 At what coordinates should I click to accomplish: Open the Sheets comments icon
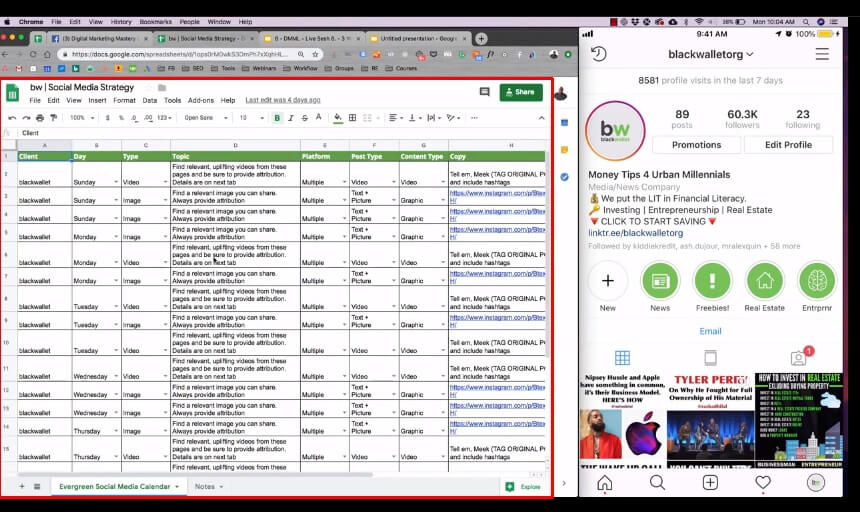[x=484, y=92]
